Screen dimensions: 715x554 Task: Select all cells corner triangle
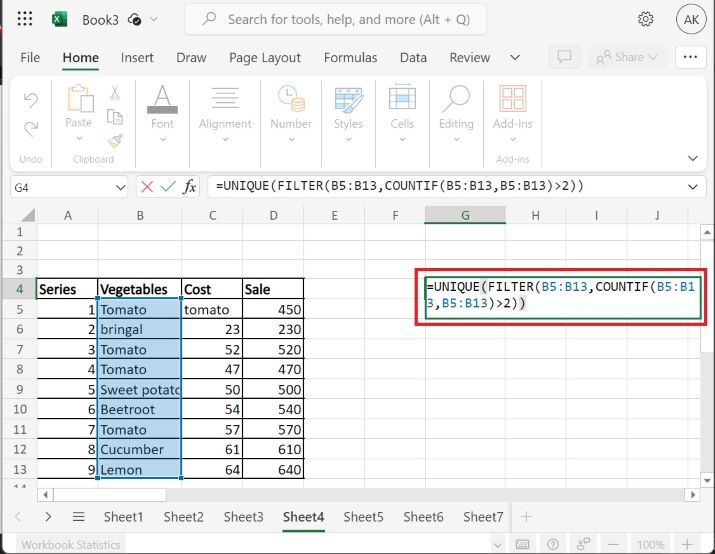(27, 214)
